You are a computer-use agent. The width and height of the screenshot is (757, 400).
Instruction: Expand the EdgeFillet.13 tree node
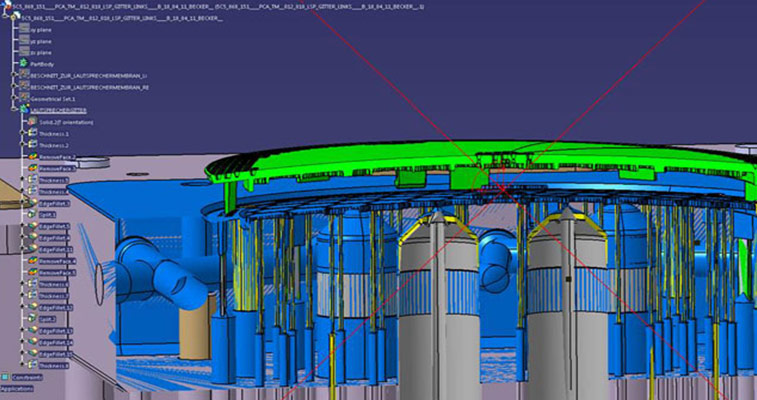pos(22,330)
